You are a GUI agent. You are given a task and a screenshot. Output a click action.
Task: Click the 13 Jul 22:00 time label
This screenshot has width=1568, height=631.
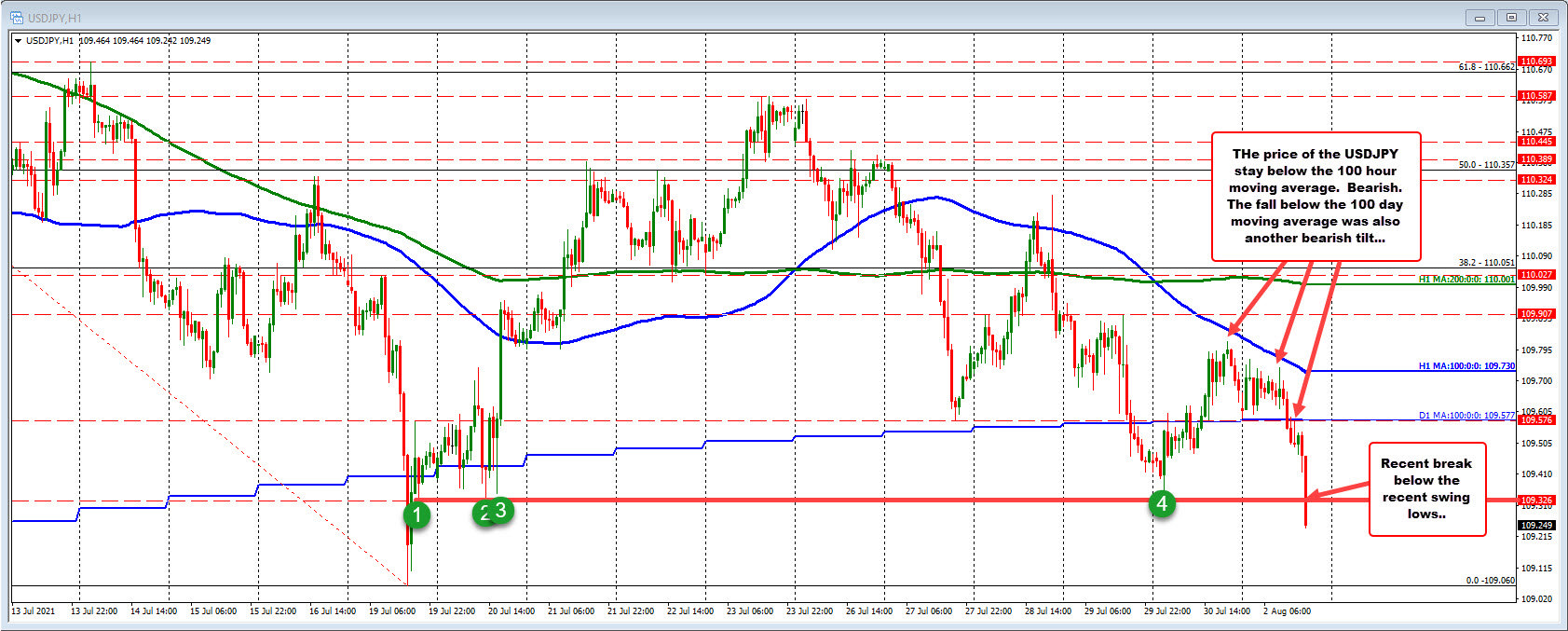(x=94, y=611)
